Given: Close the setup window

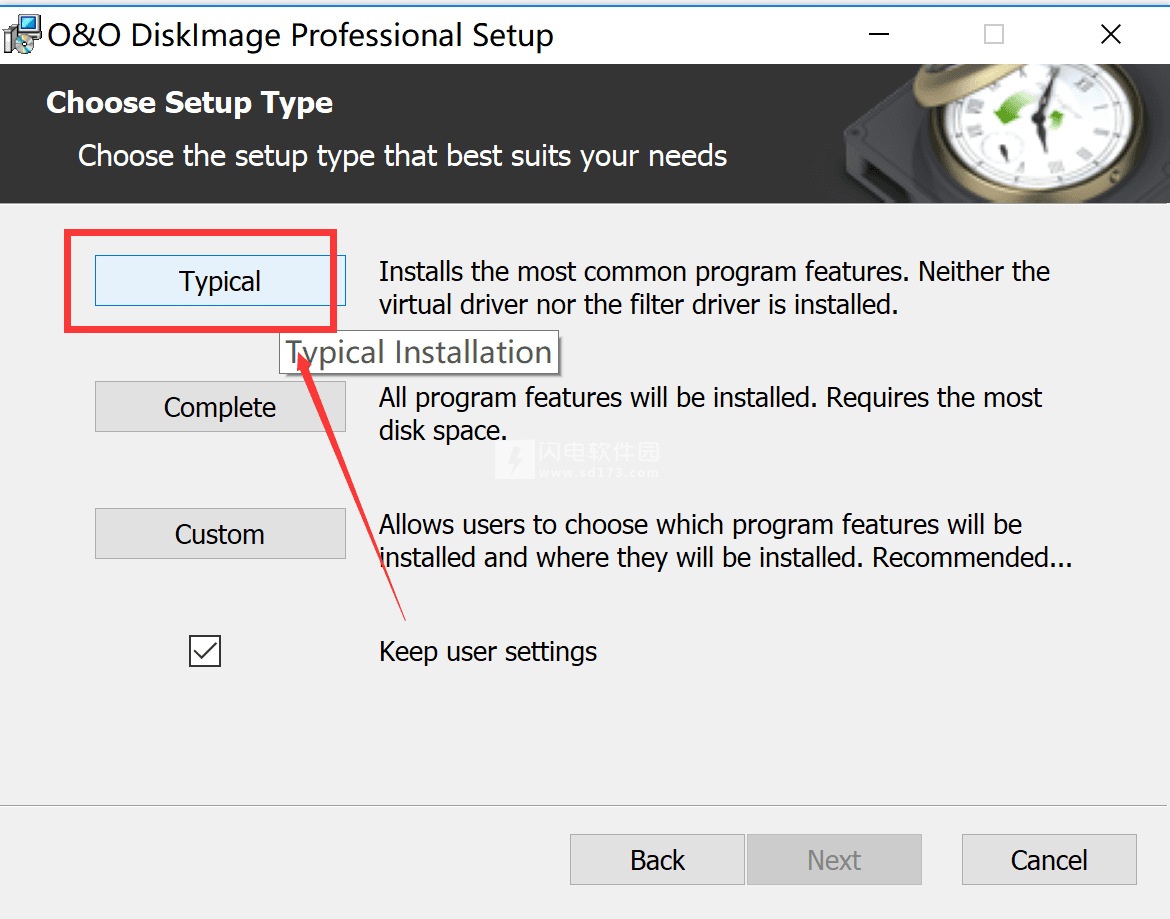Looking at the screenshot, I should click(1110, 34).
